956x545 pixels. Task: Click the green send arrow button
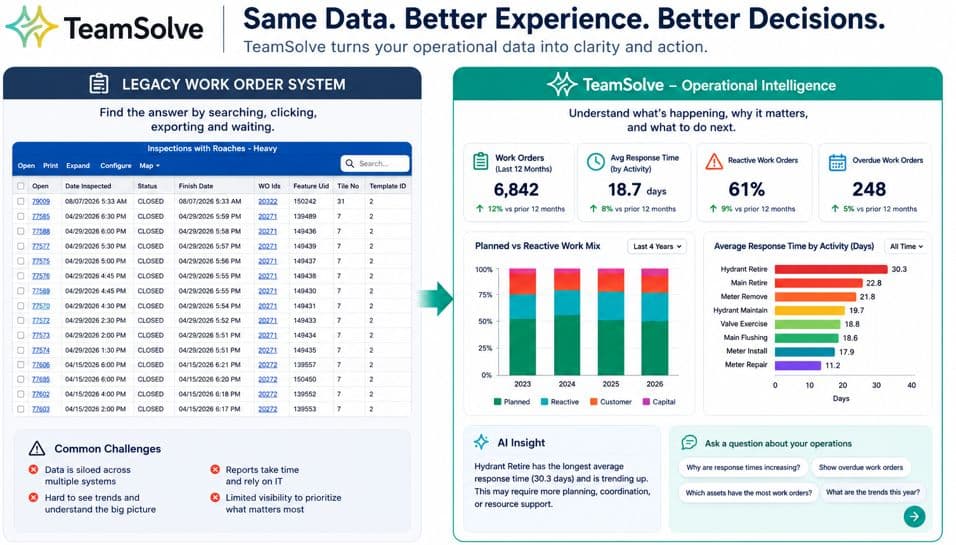[x=914, y=516]
